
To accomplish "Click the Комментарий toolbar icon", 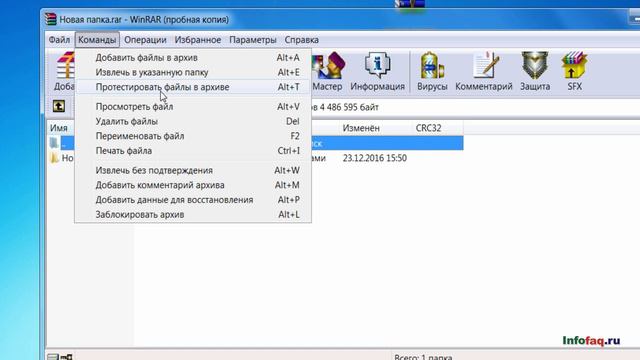I will (x=484, y=71).
